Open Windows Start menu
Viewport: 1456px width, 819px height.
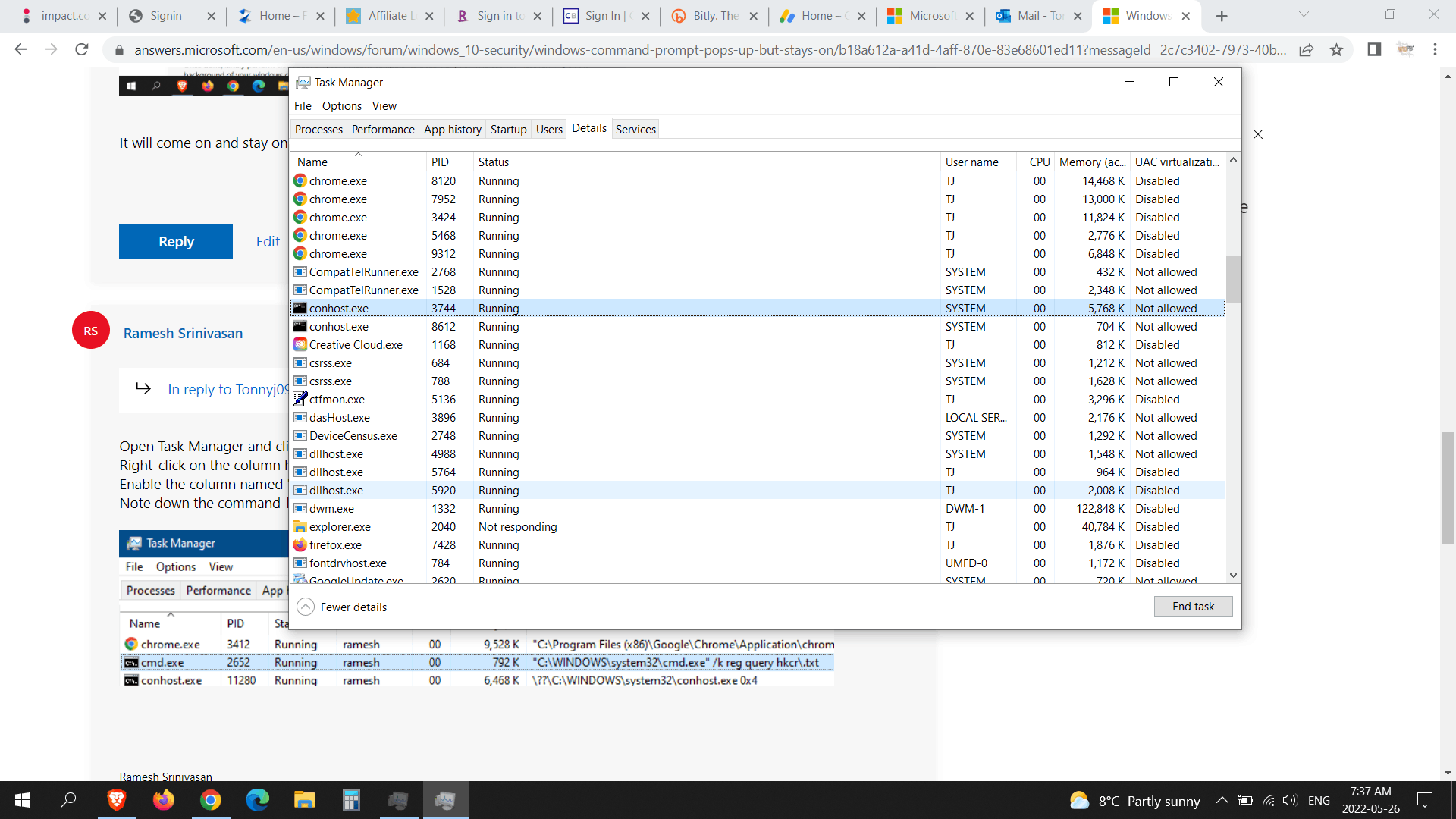point(23,800)
